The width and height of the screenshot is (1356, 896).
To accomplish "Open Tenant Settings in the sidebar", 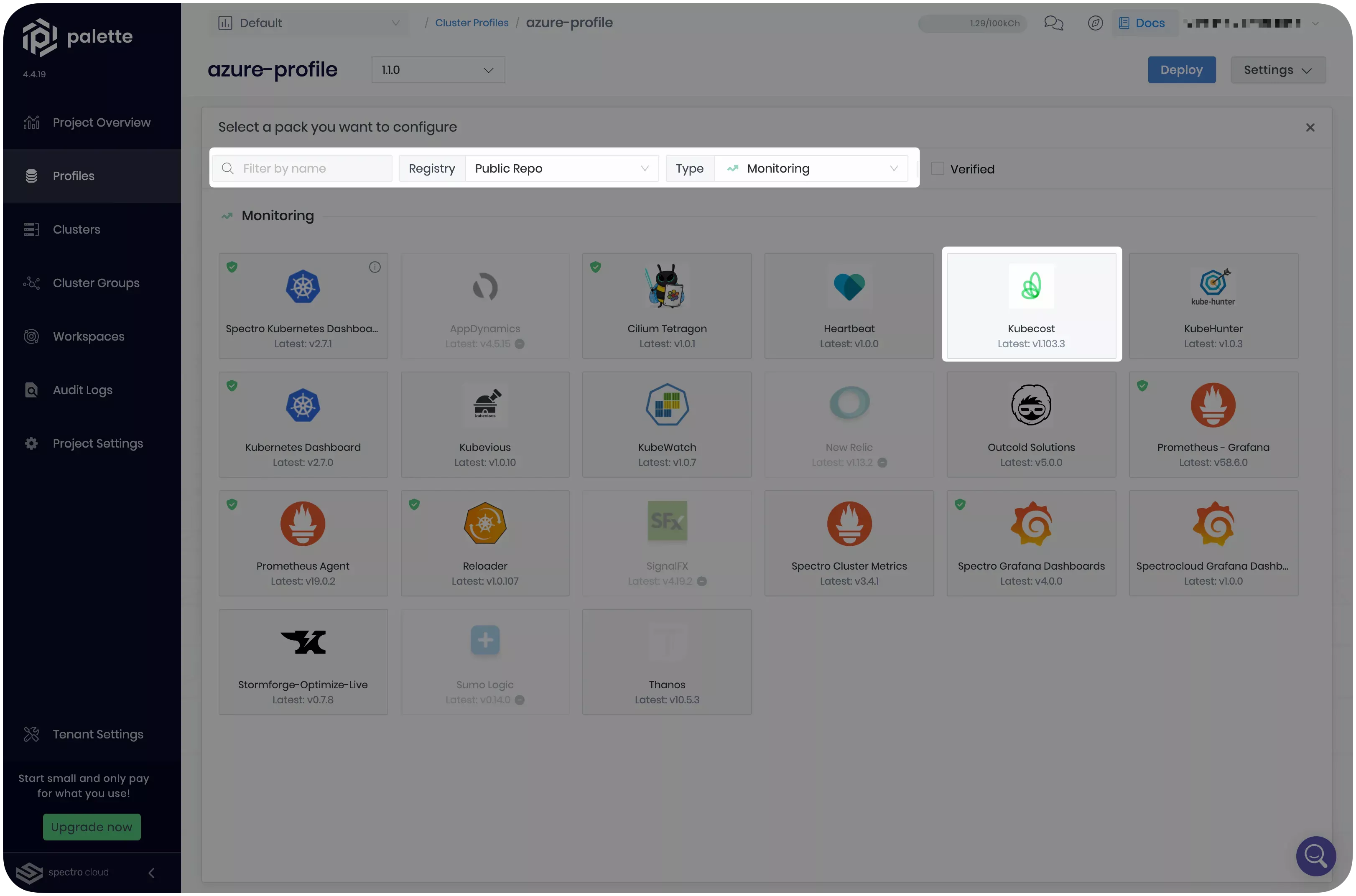I will (x=98, y=734).
